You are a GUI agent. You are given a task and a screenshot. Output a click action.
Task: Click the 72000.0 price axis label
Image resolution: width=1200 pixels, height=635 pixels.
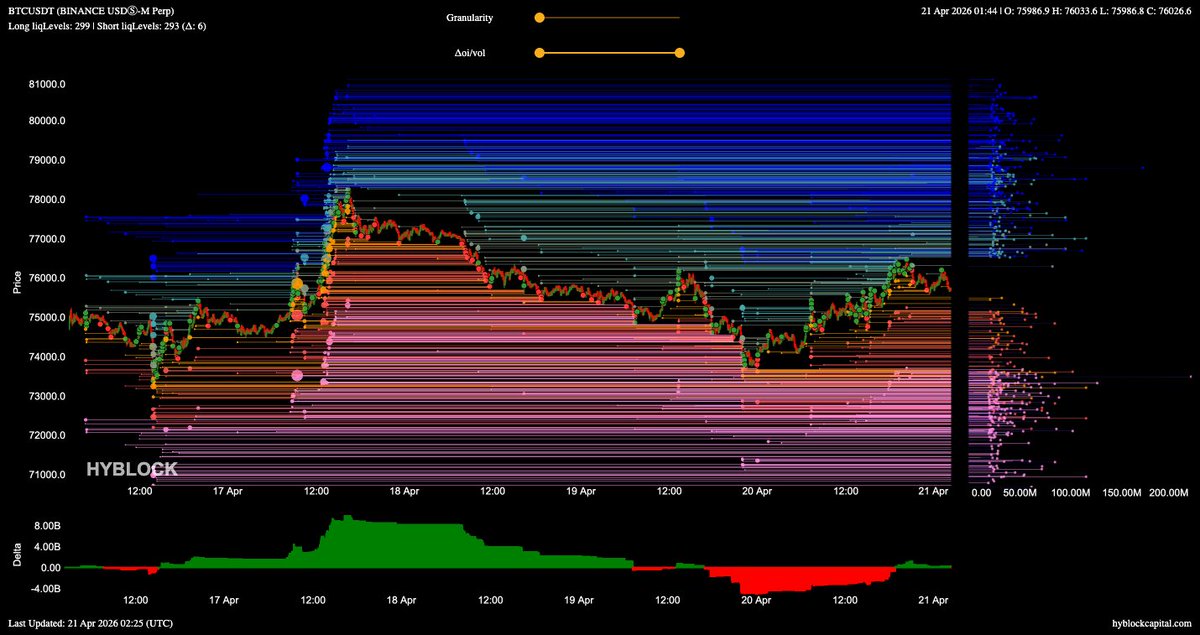pyautogui.click(x=47, y=436)
